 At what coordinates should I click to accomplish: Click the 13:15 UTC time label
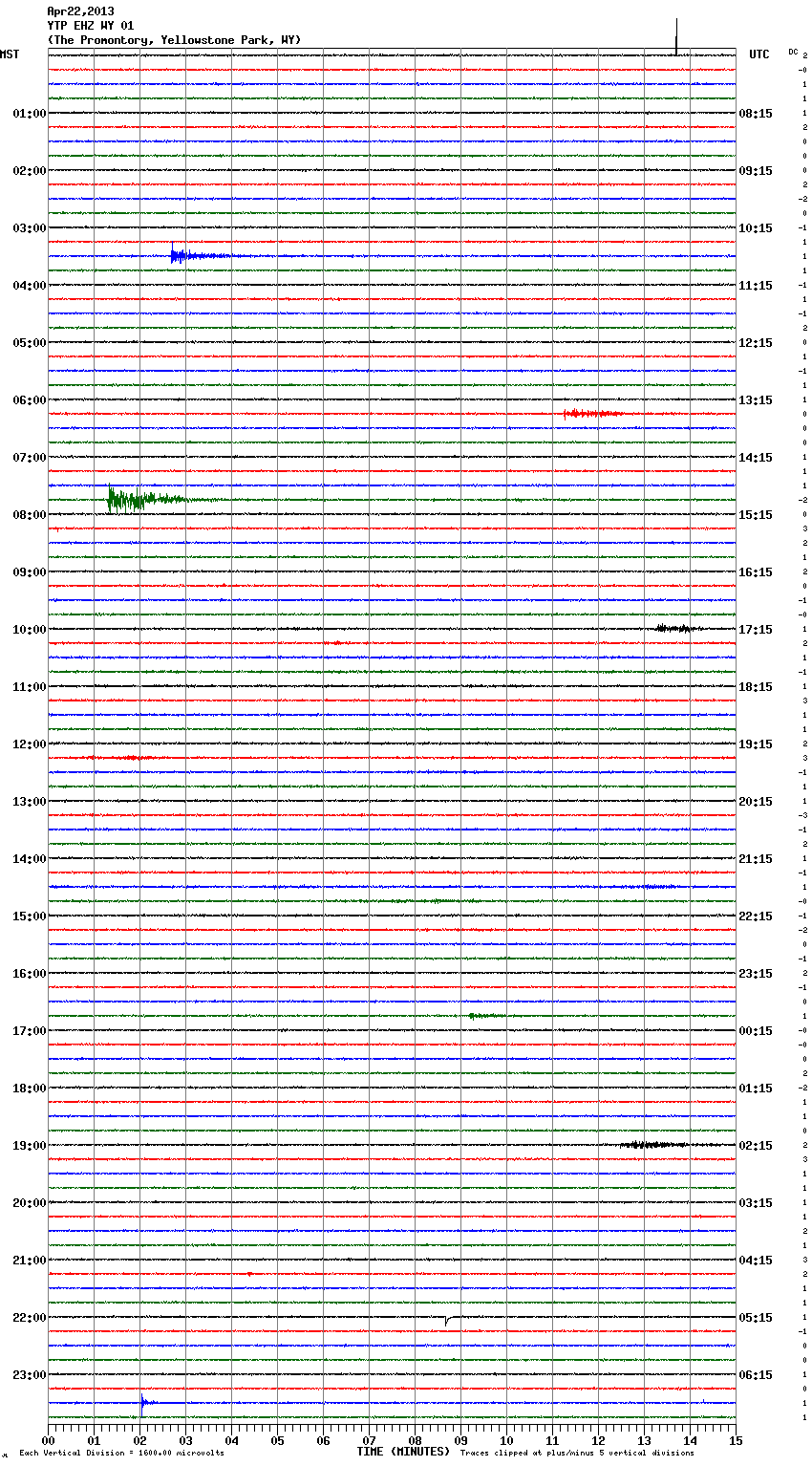pyautogui.click(x=756, y=400)
